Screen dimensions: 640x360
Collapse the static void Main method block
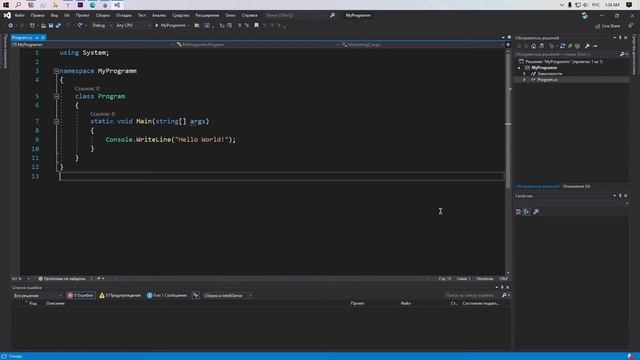(x=56, y=122)
